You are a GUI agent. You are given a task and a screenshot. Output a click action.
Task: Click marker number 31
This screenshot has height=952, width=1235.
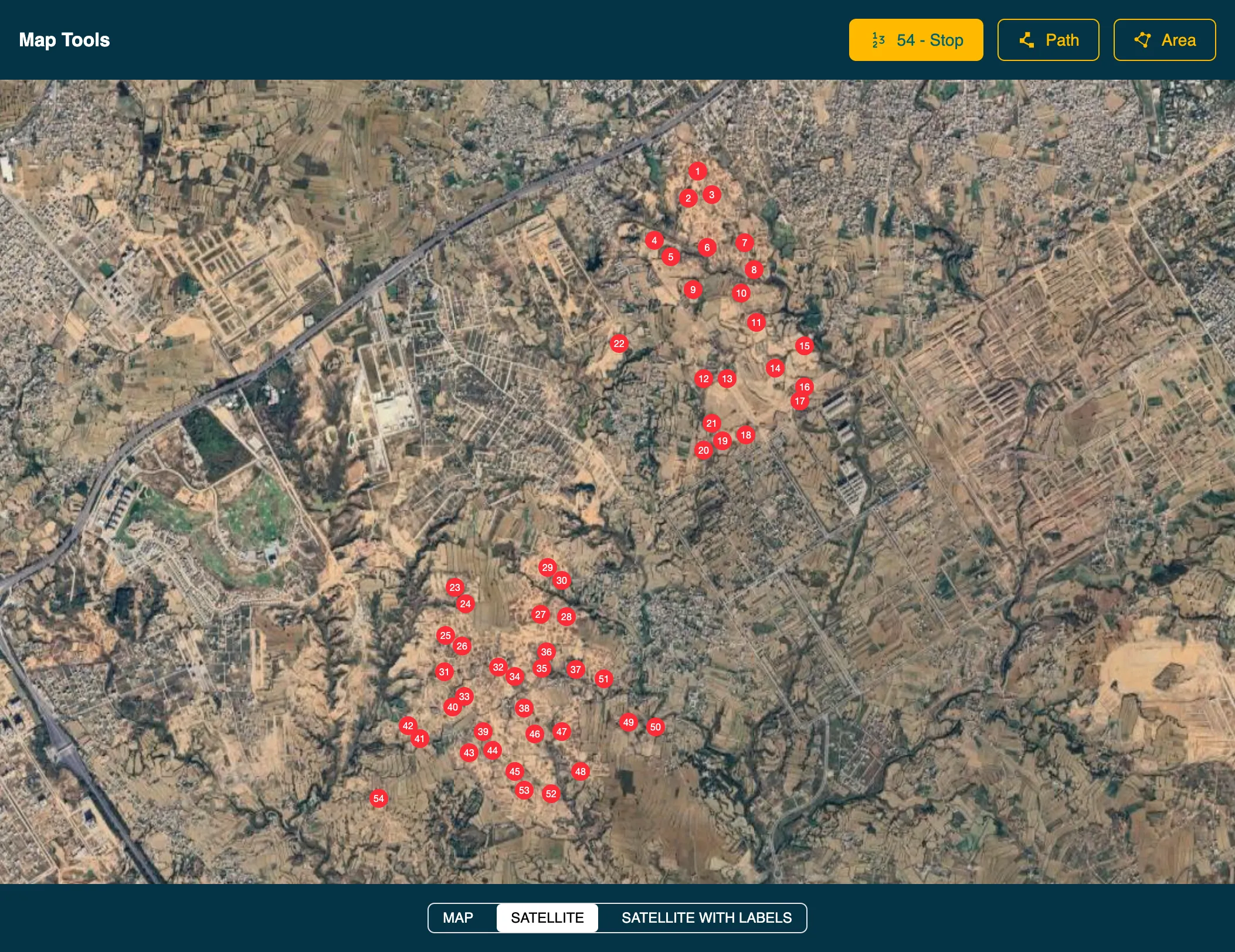(444, 672)
